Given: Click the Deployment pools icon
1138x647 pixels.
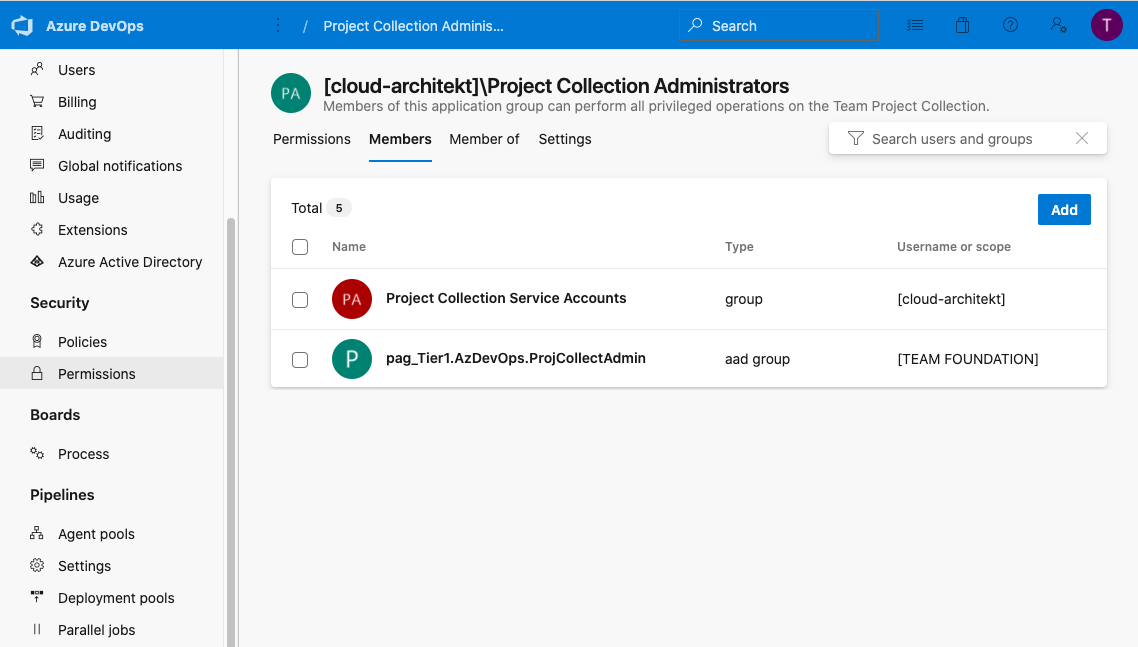Looking at the screenshot, I should point(37,596).
